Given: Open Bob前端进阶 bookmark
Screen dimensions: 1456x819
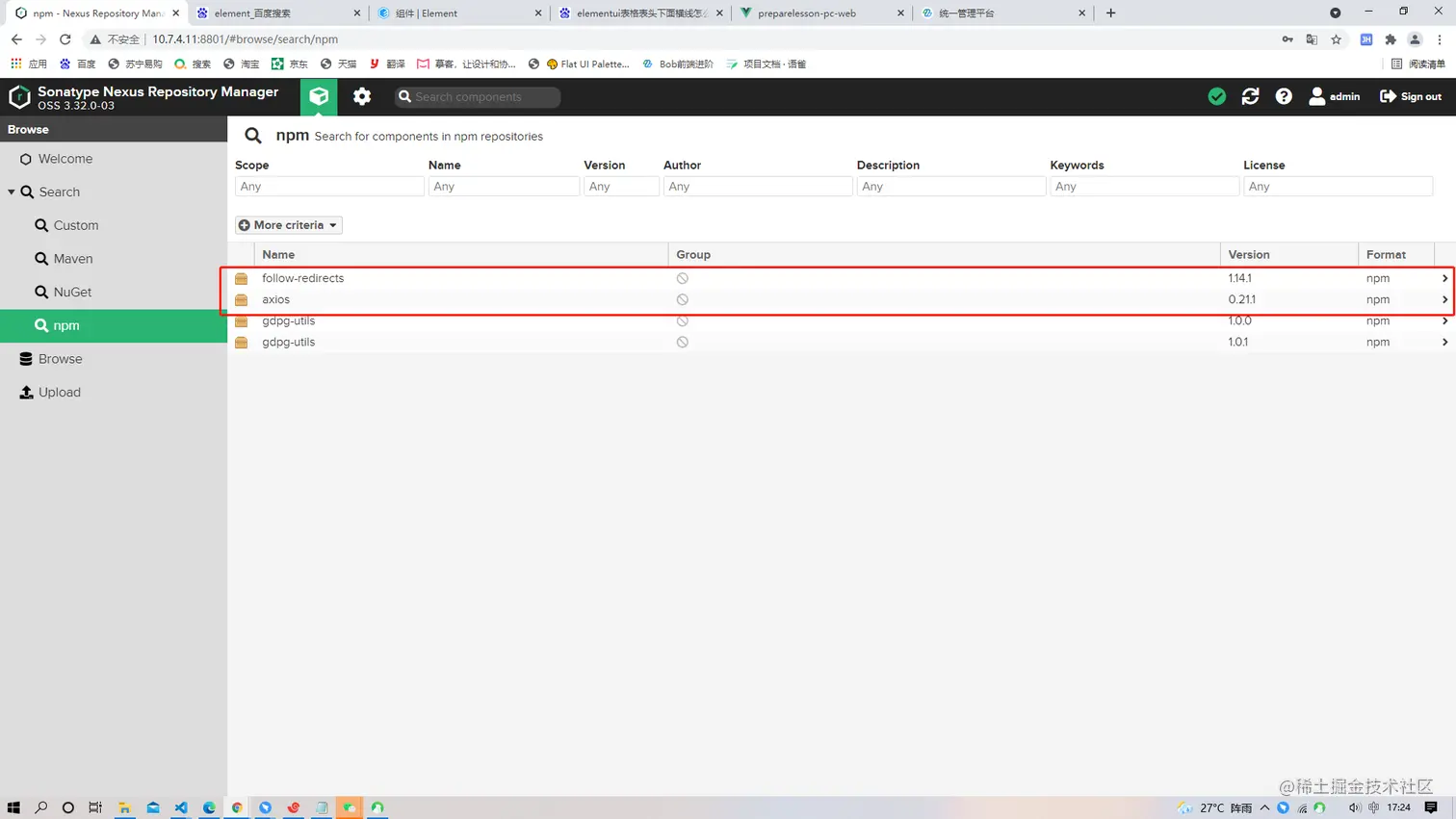Looking at the screenshot, I should pos(678,64).
